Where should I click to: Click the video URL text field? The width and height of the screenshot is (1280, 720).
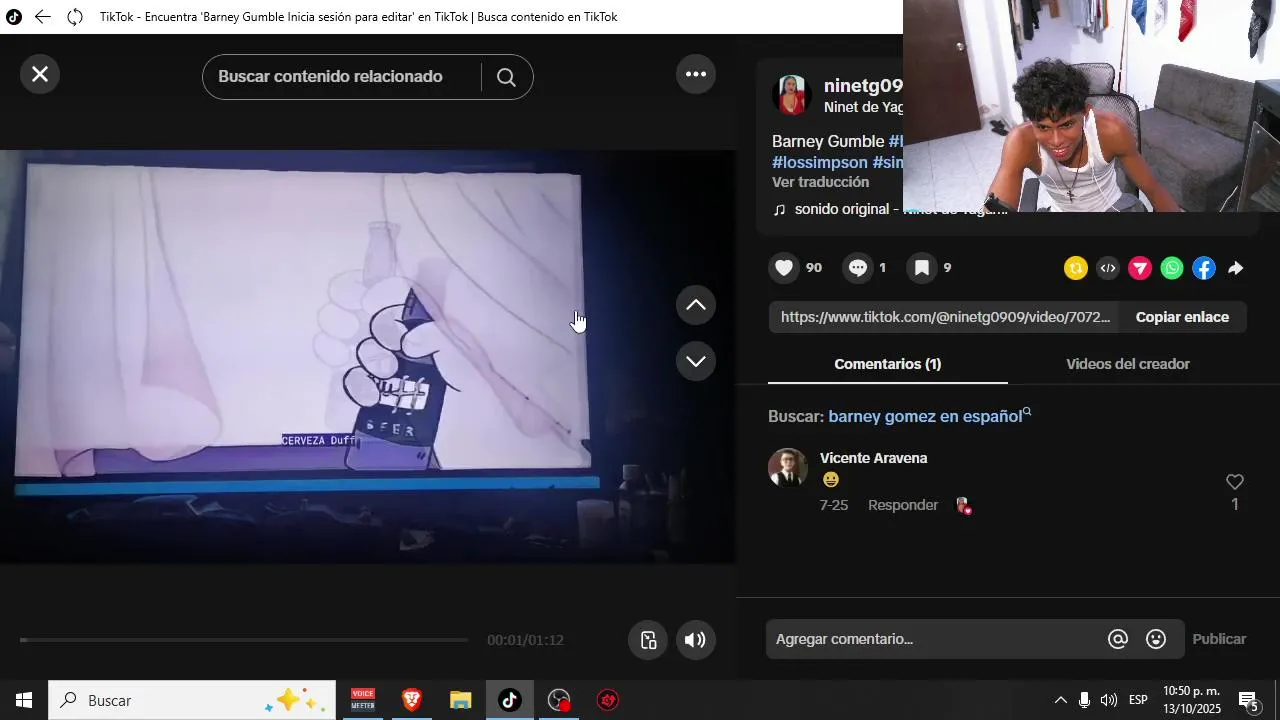(945, 317)
